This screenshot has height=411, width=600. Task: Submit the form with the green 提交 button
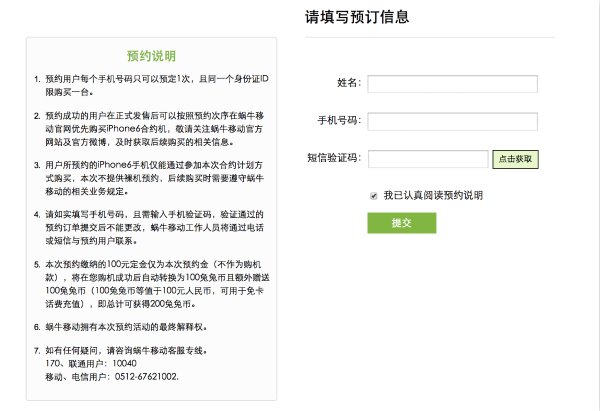401,222
